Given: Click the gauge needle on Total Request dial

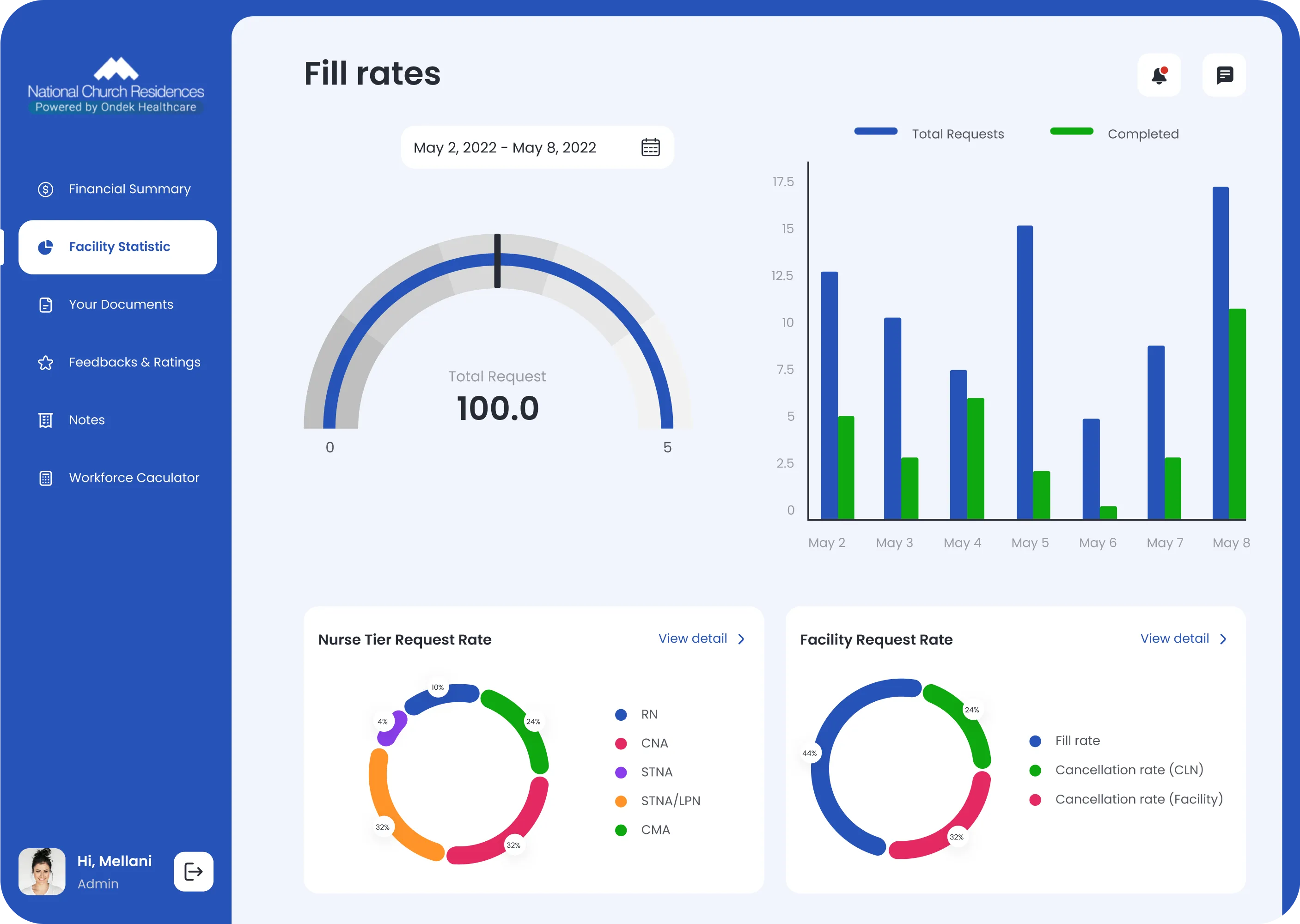Looking at the screenshot, I should point(497,261).
